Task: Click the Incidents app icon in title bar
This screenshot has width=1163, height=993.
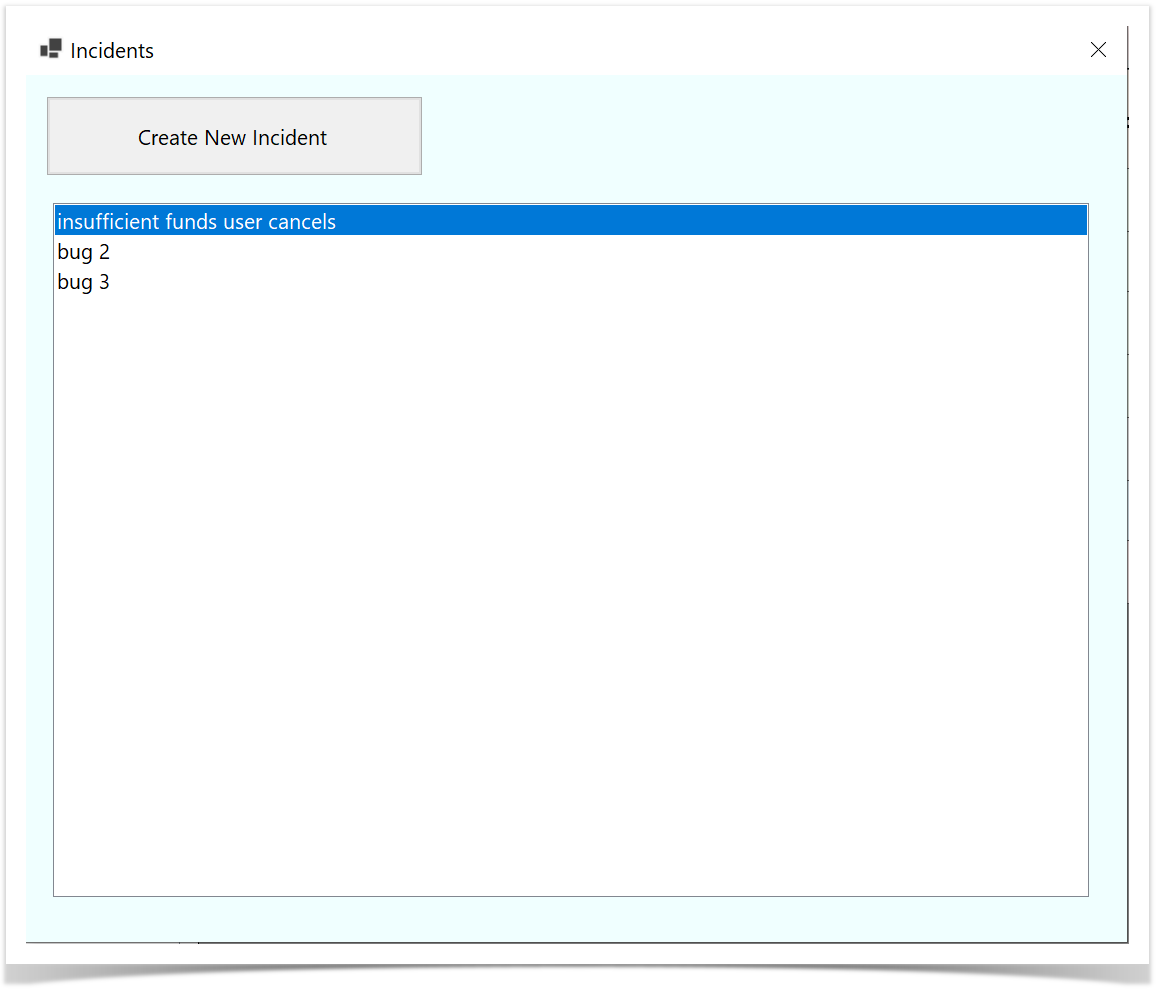Action: (50, 49)
